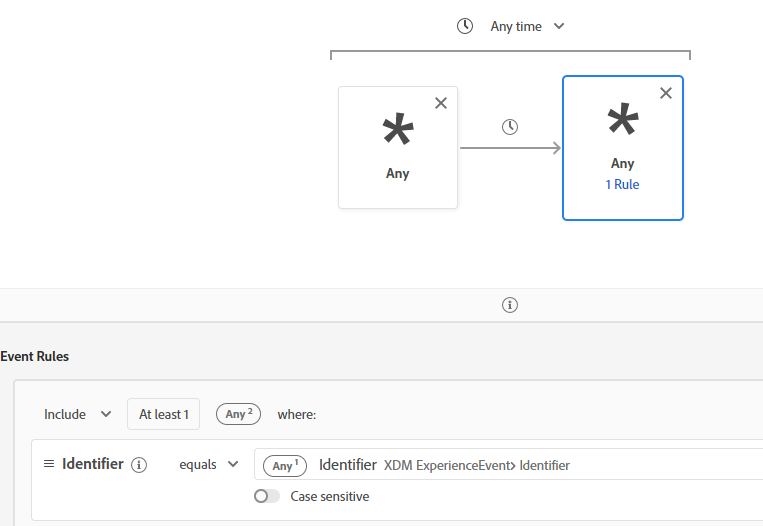Show info for the Identifier attribute
The image size is (763, 526).
[x=140, y=465]
